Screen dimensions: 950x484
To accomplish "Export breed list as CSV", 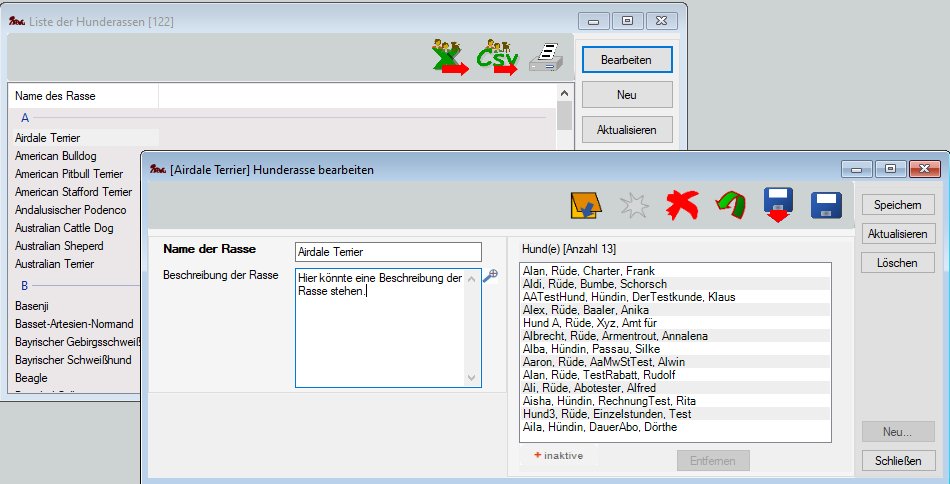I will (x=498, y=59).
